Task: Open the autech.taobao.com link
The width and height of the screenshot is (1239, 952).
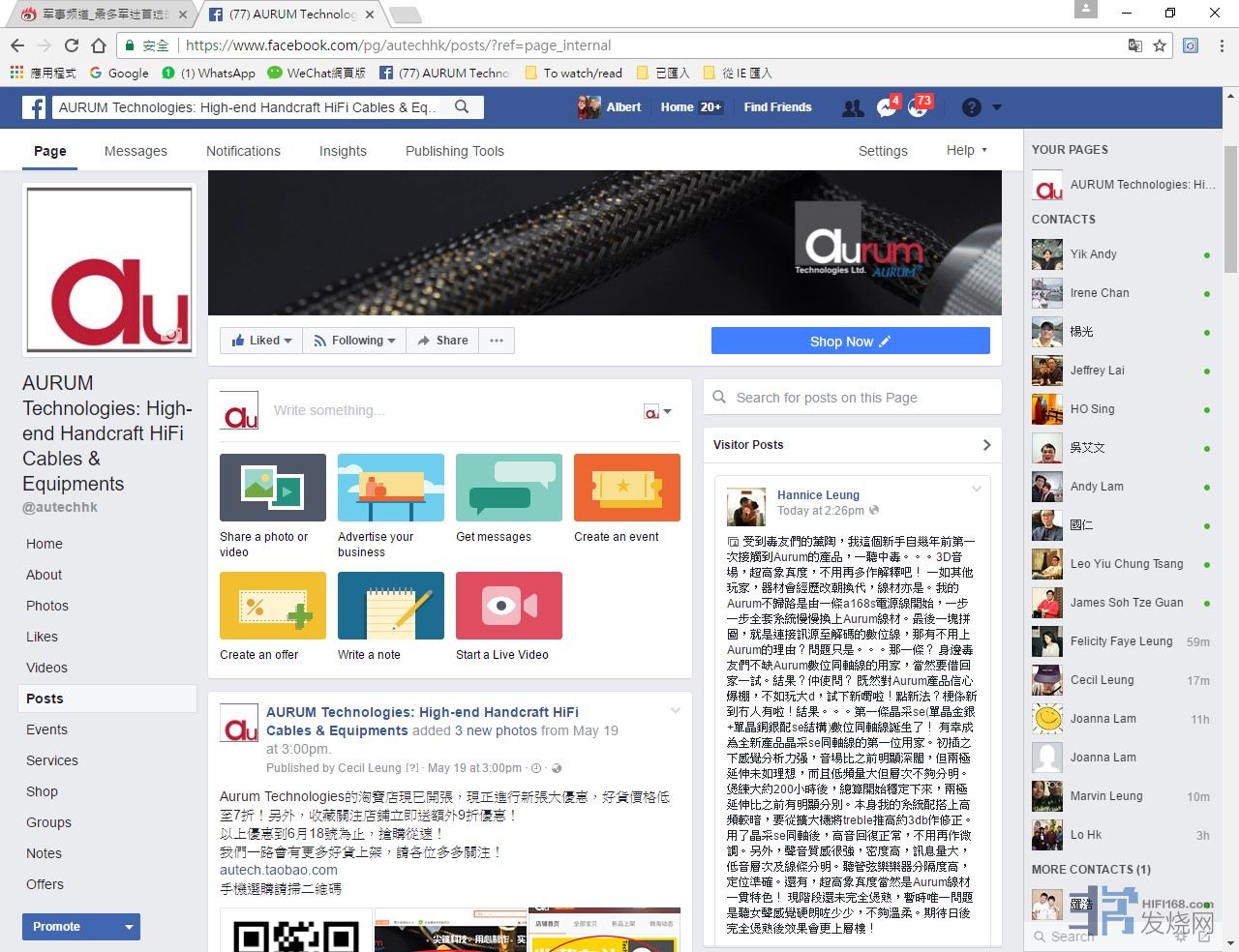Action: click(x=279, y=870)
